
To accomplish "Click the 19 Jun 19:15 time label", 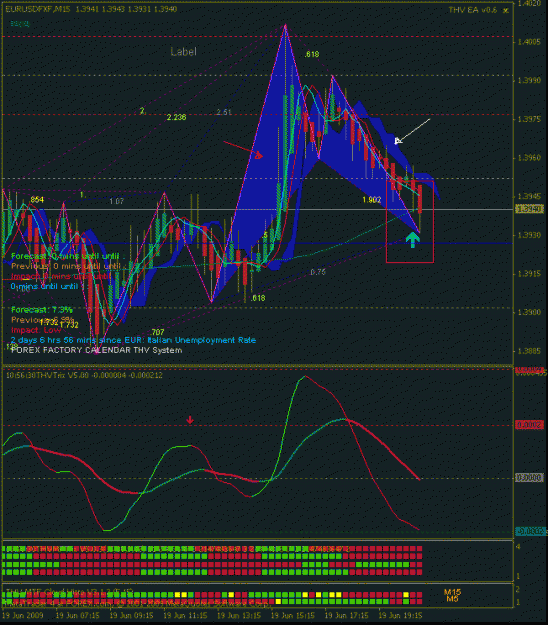I will (400, 615).
